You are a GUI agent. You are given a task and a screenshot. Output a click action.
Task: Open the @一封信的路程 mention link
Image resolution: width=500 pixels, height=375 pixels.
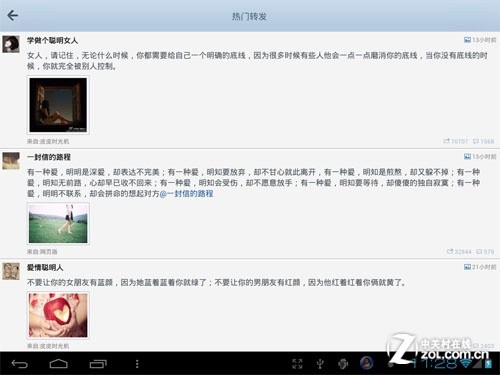[x=187, y=194]
